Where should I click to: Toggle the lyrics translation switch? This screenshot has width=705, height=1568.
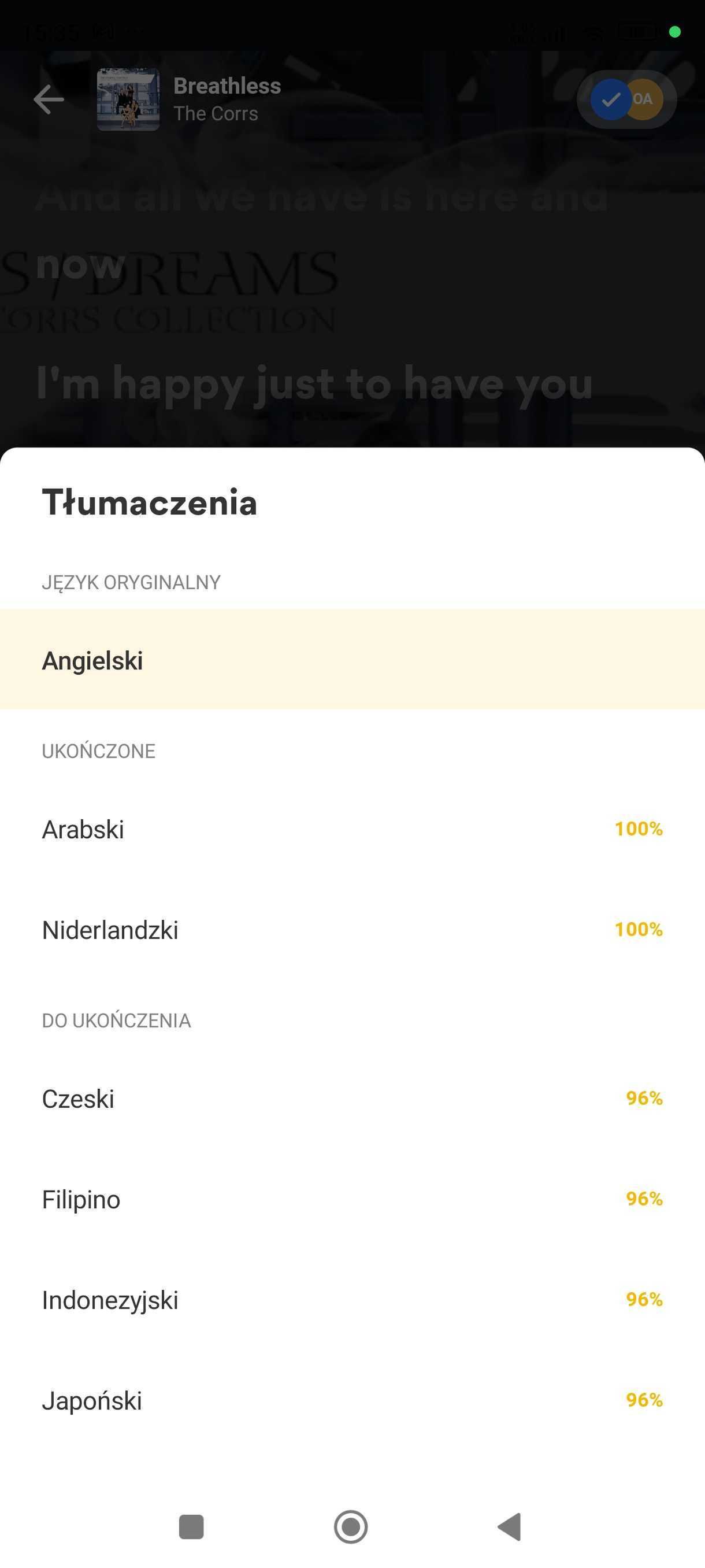626,99
